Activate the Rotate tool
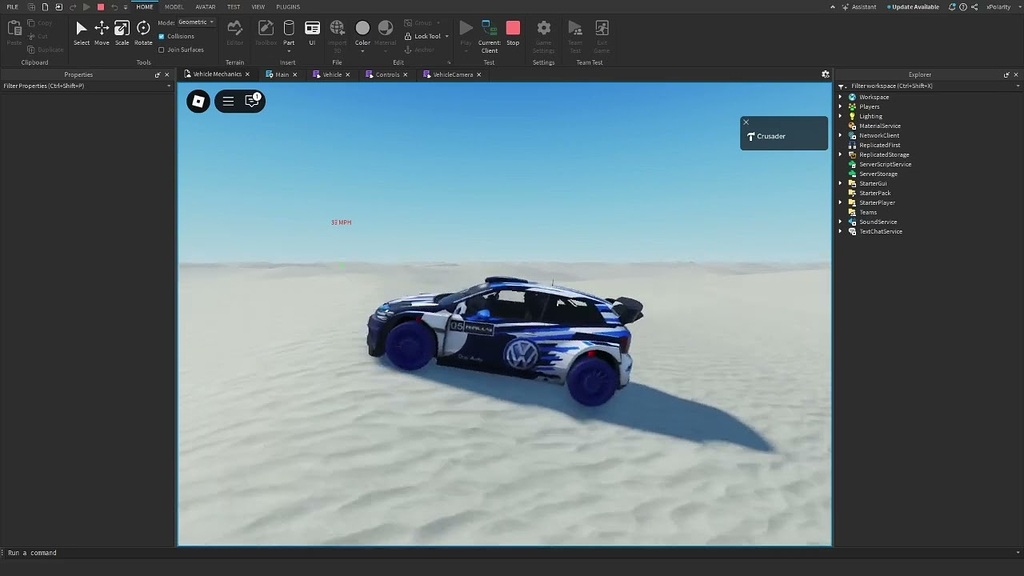The height and width of the screenshot is (576, 1024). click(x=143, y=33)
